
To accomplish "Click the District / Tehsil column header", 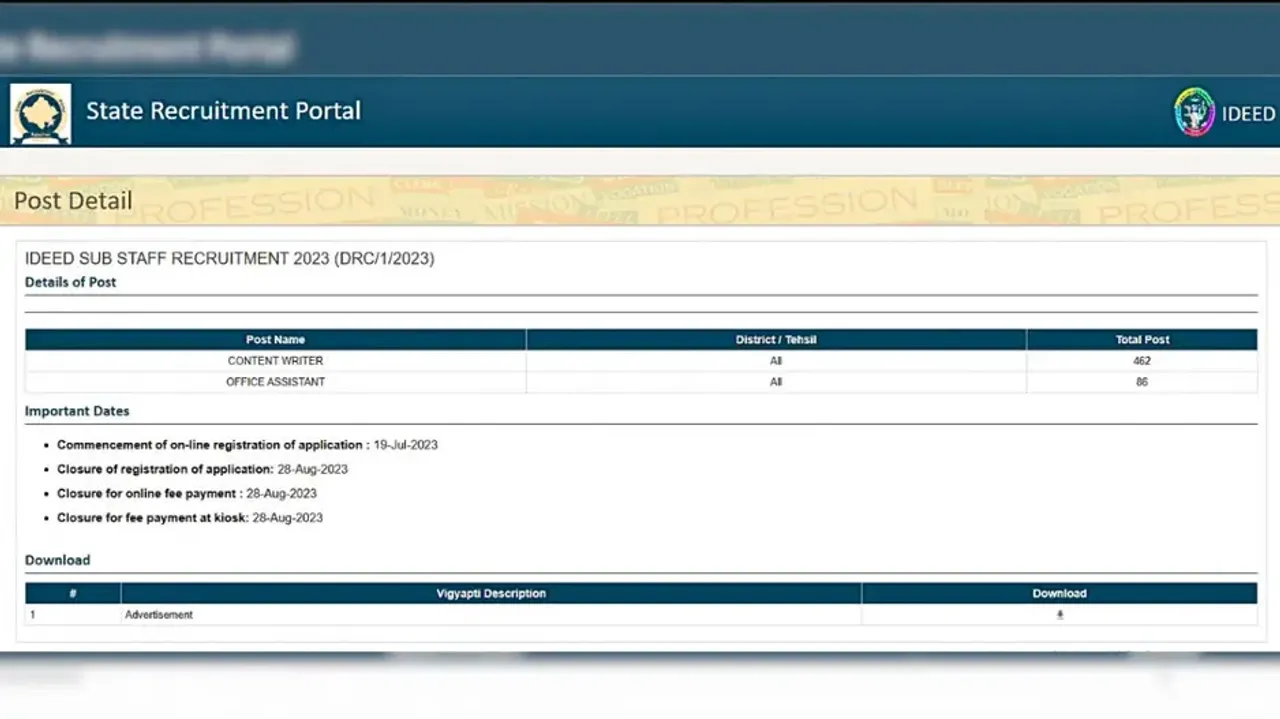I will [776, 340].
